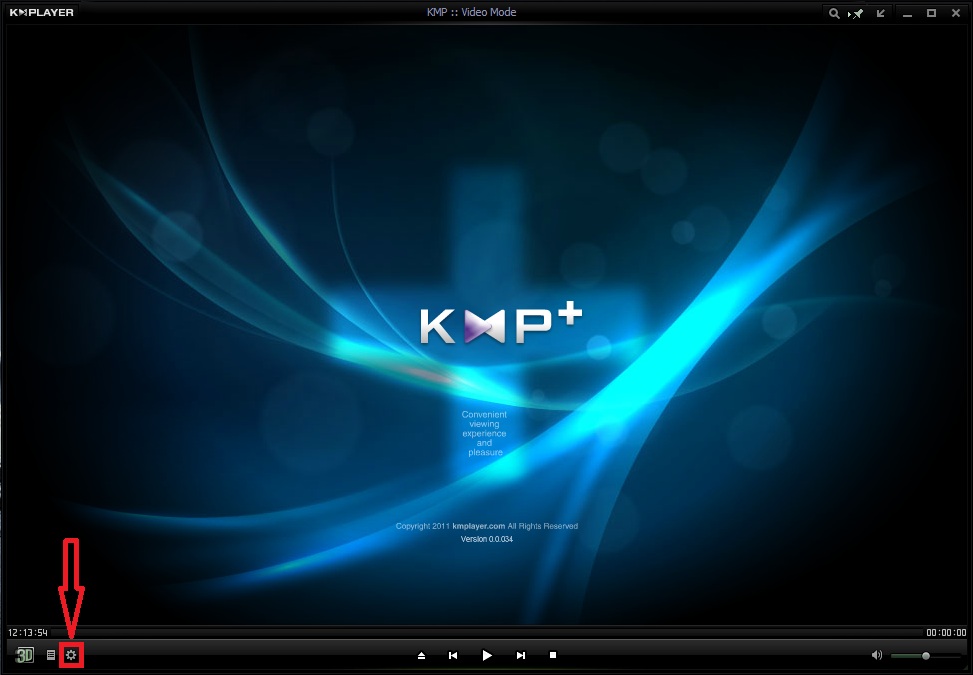Open a media file with the eject icon

coord(421,655)
